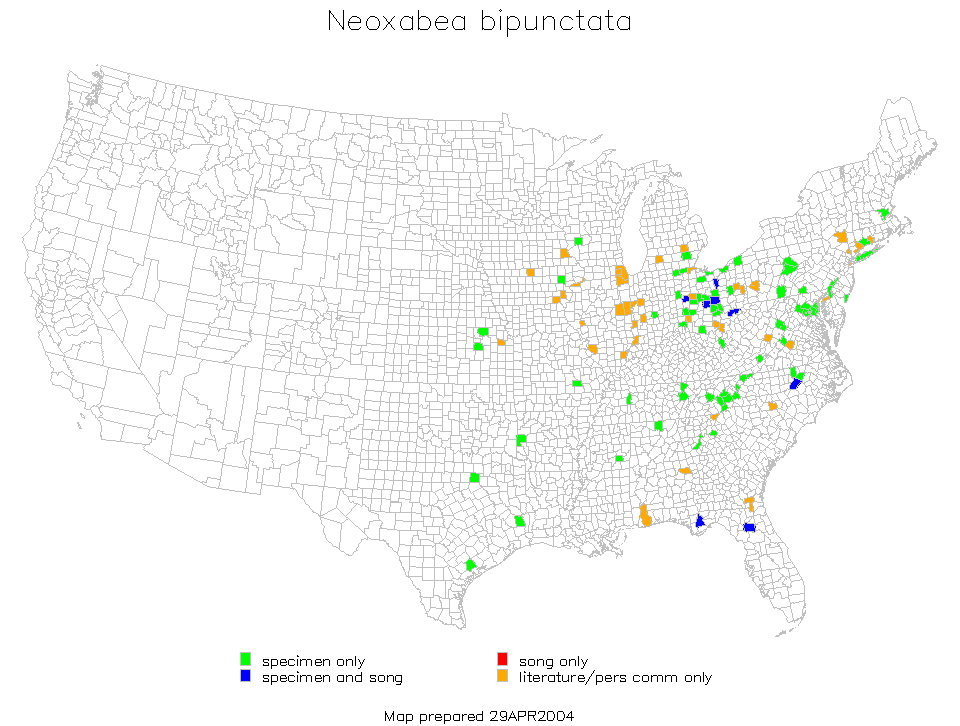Click the green 'specimen only' legend swatch
Viewport: 960px width, 726px height.
[x=246, y=660]
